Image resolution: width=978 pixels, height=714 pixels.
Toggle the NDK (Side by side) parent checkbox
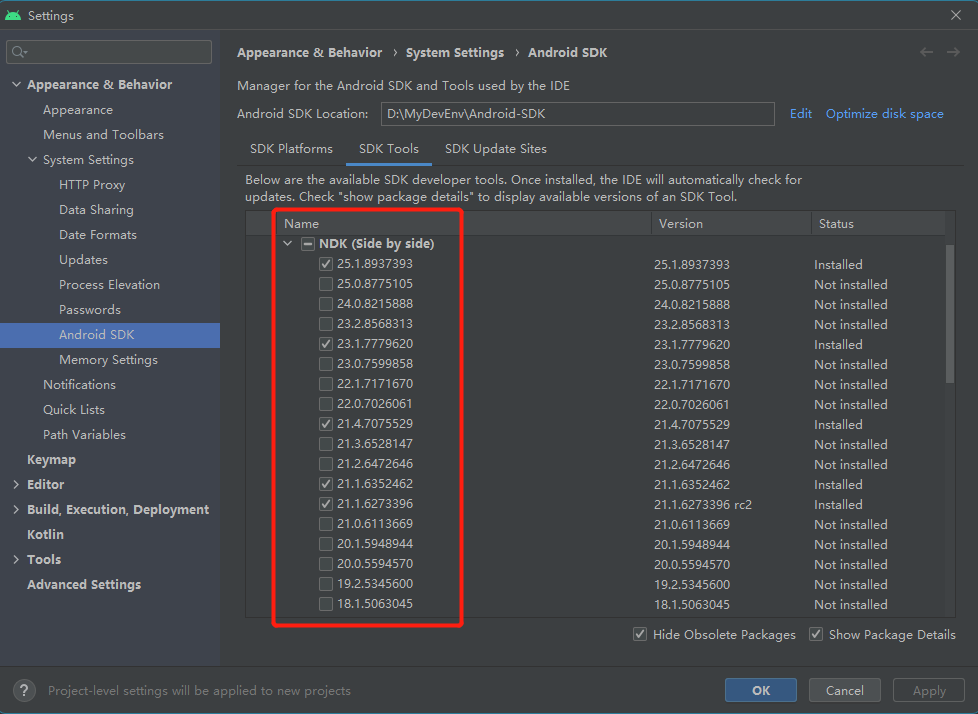308,244
